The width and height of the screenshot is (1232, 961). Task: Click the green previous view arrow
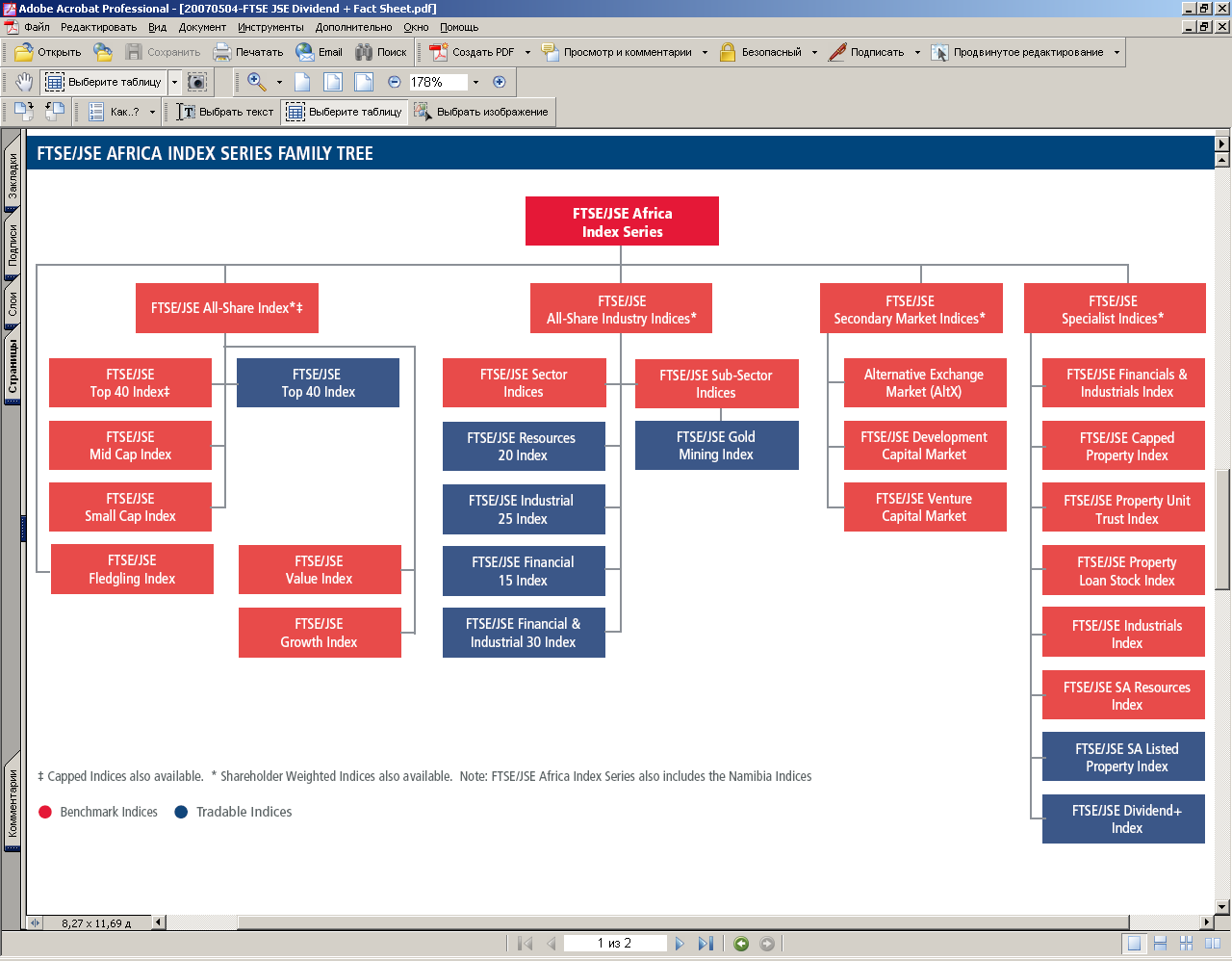[741, 944]
